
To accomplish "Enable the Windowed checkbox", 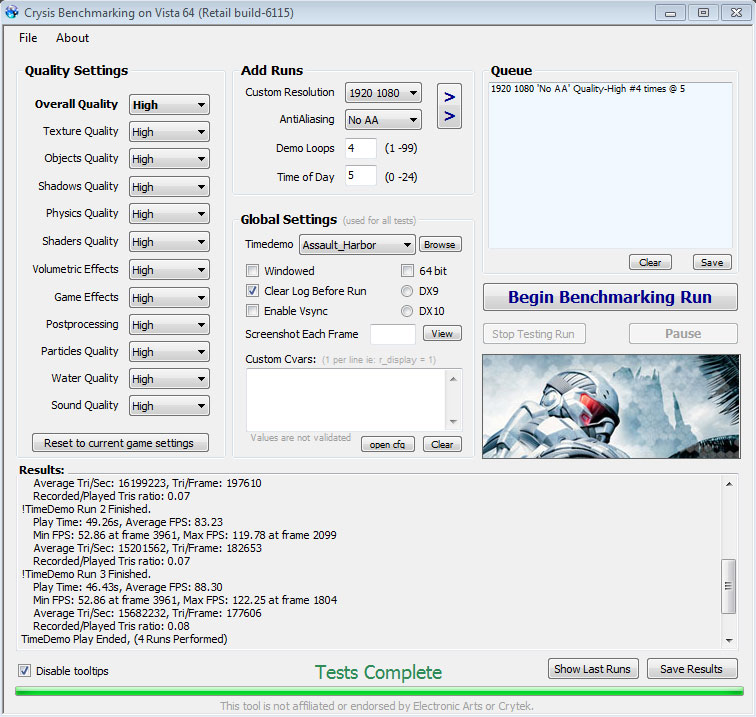I will pos(253,271).
